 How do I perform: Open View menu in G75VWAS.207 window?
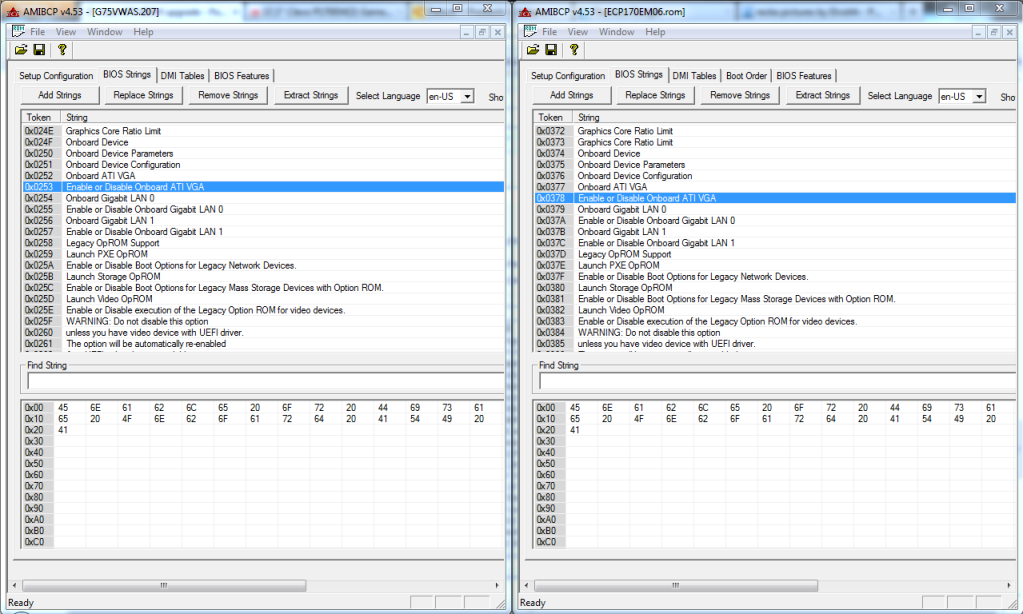pos(66,32)
